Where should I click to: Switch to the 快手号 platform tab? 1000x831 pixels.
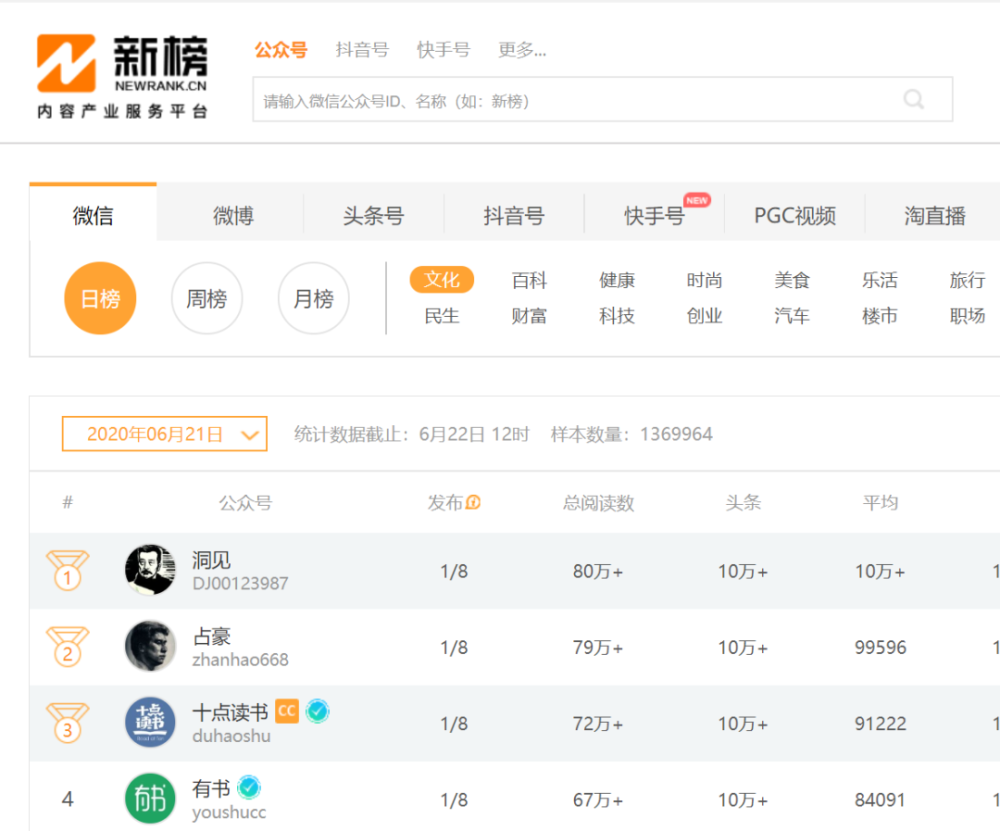tap(654, 216)
